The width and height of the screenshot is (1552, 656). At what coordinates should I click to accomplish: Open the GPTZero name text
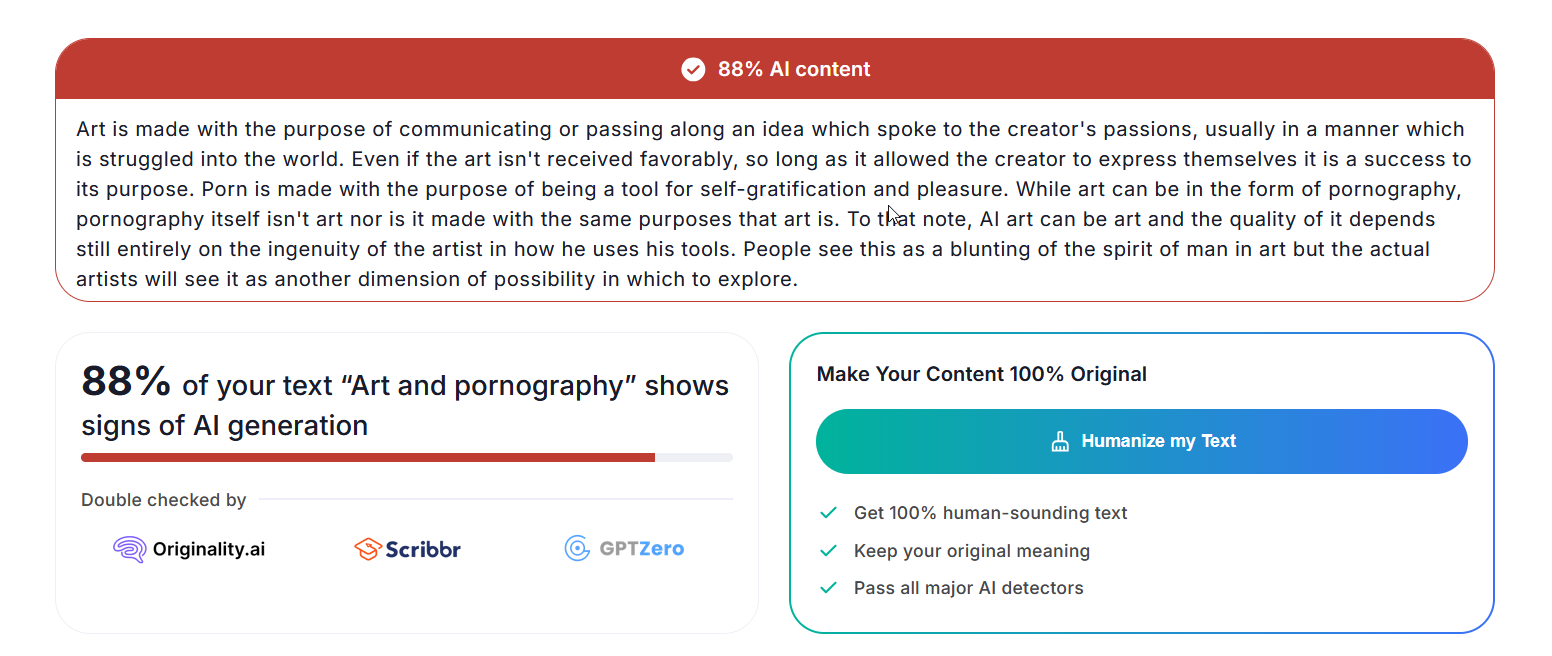641,548
